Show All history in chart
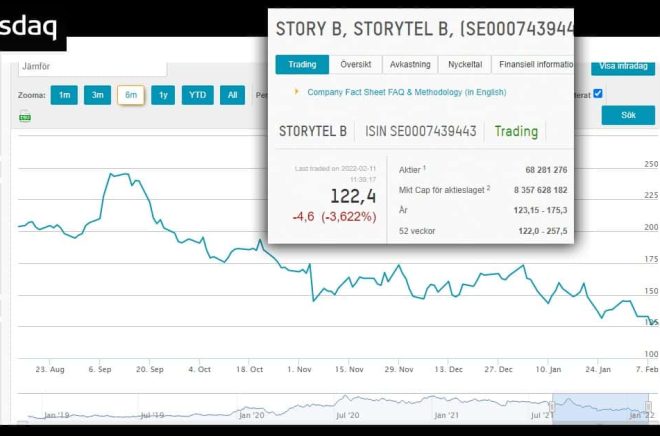This screenshot has width=660, height=436. (x=232, y=95)
